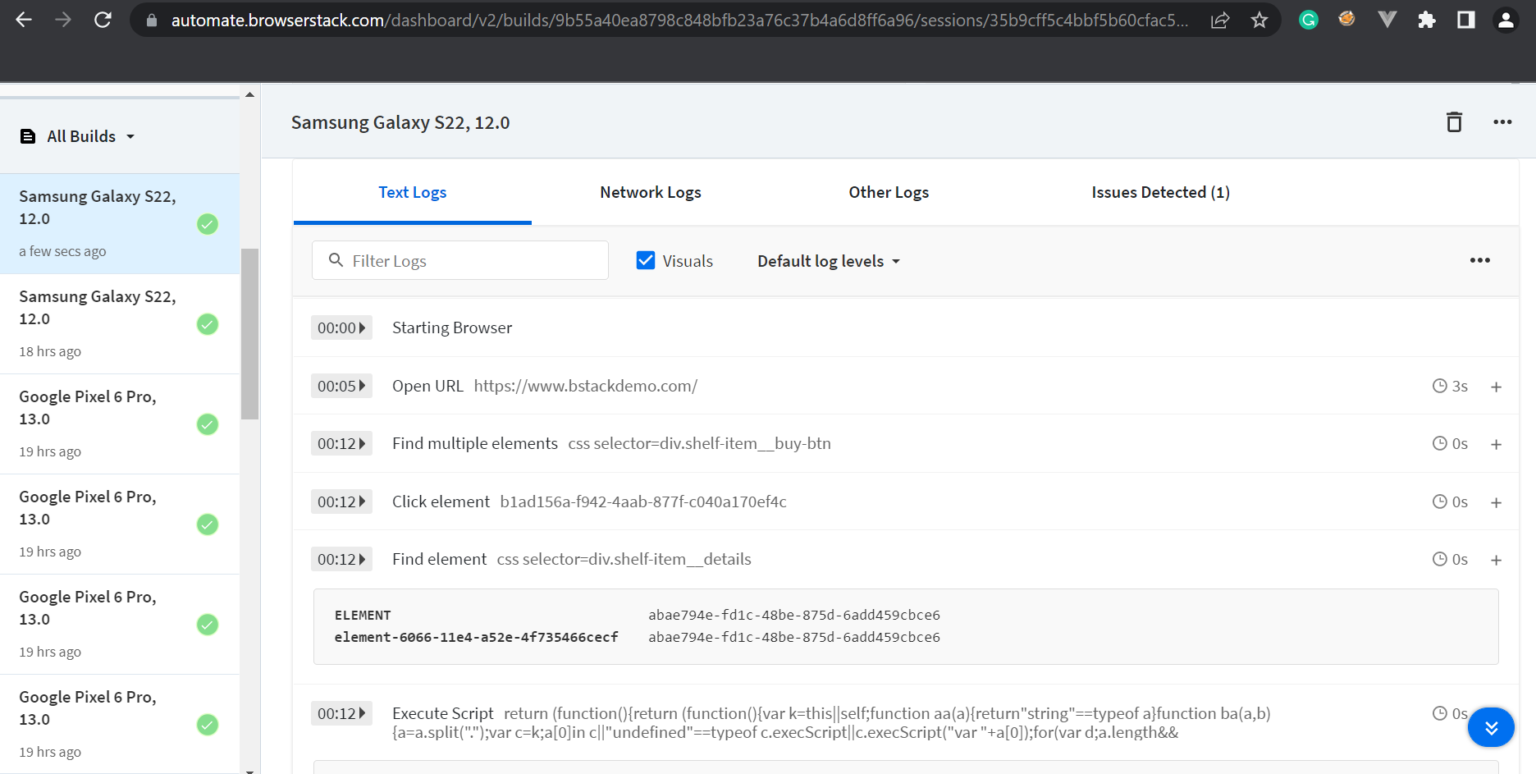Uncheck the Visuals checkbox
Screen dimensions: 1536x774
[646, 259]
